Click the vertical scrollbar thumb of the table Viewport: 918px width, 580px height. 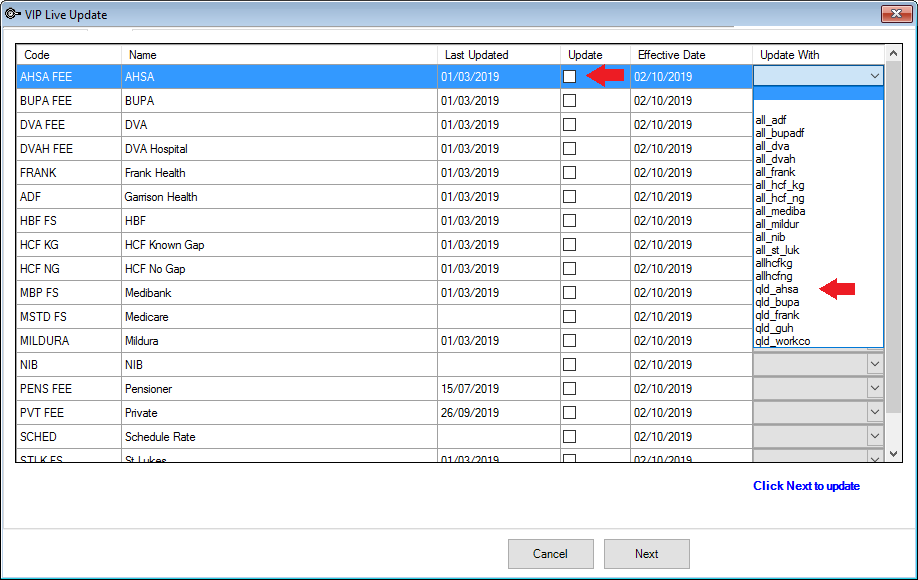point(893,237)
